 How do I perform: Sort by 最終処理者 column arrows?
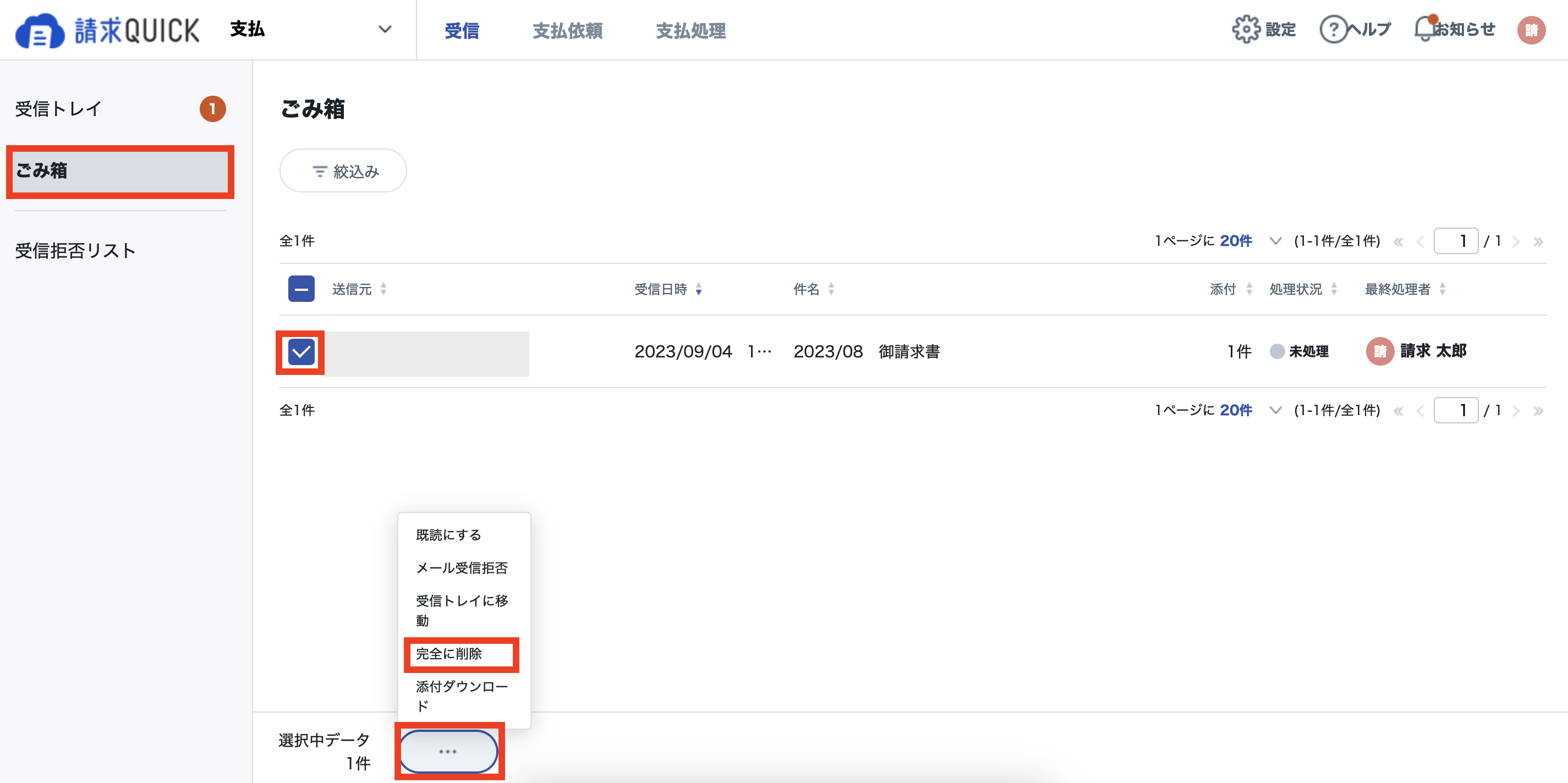click(1442, 289)
